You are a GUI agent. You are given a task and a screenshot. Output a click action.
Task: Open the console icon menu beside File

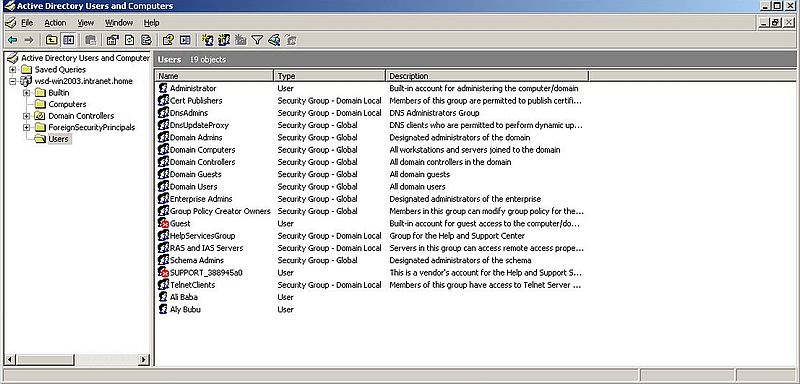tap(11, 23)
